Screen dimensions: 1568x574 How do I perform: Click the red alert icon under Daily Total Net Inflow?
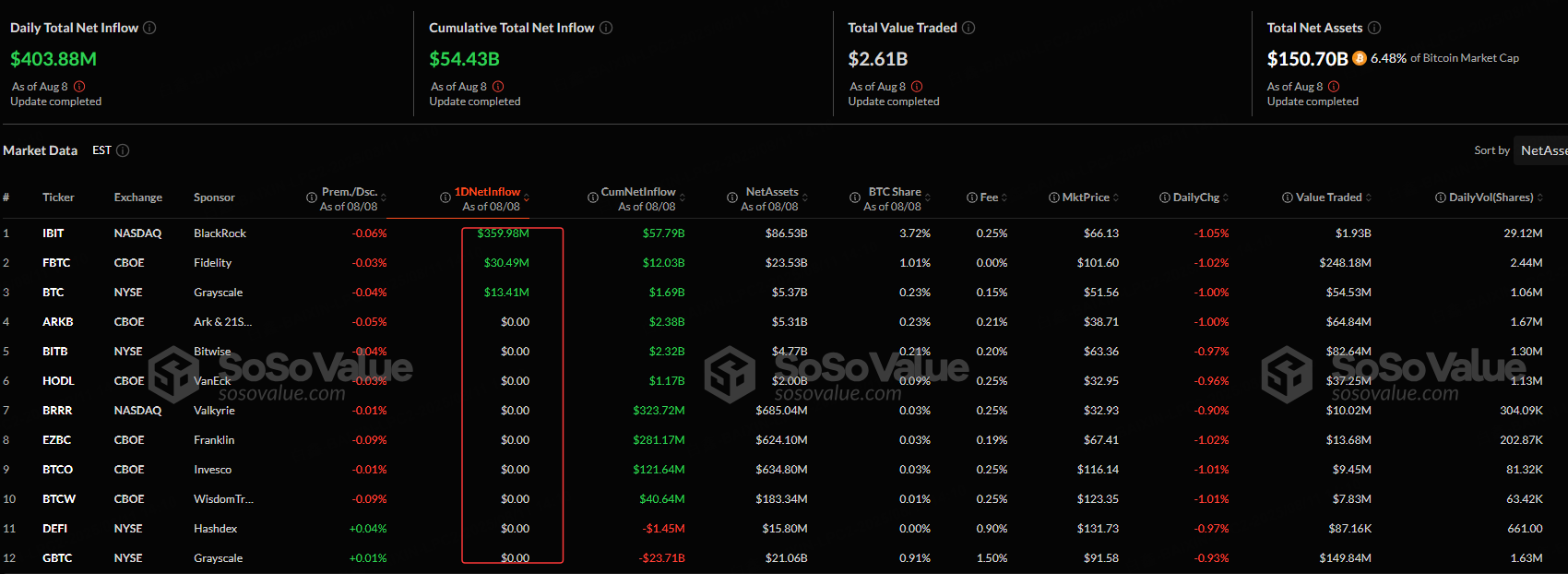coord(79,87)
